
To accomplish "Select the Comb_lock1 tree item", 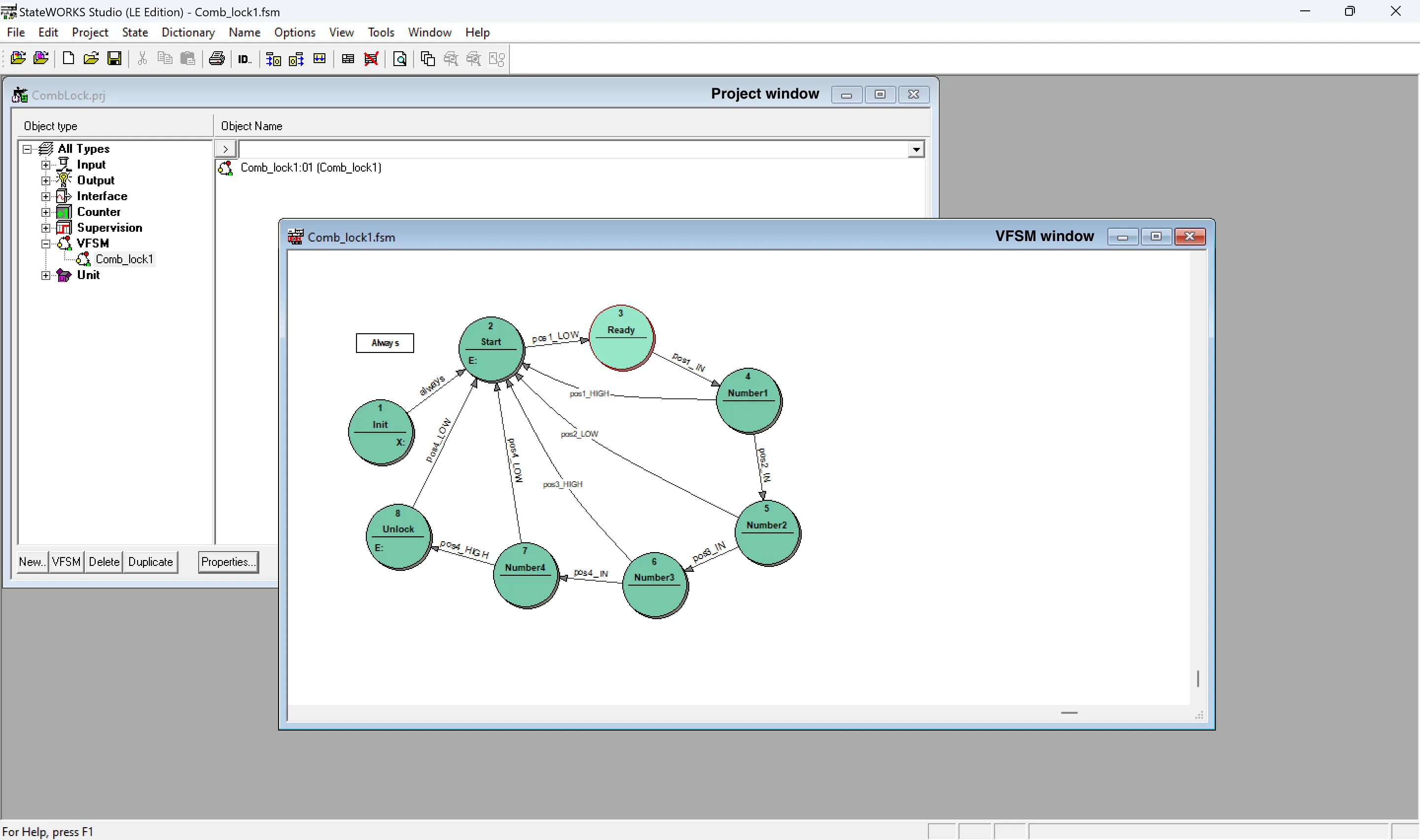I will click(x=124, y=259).
